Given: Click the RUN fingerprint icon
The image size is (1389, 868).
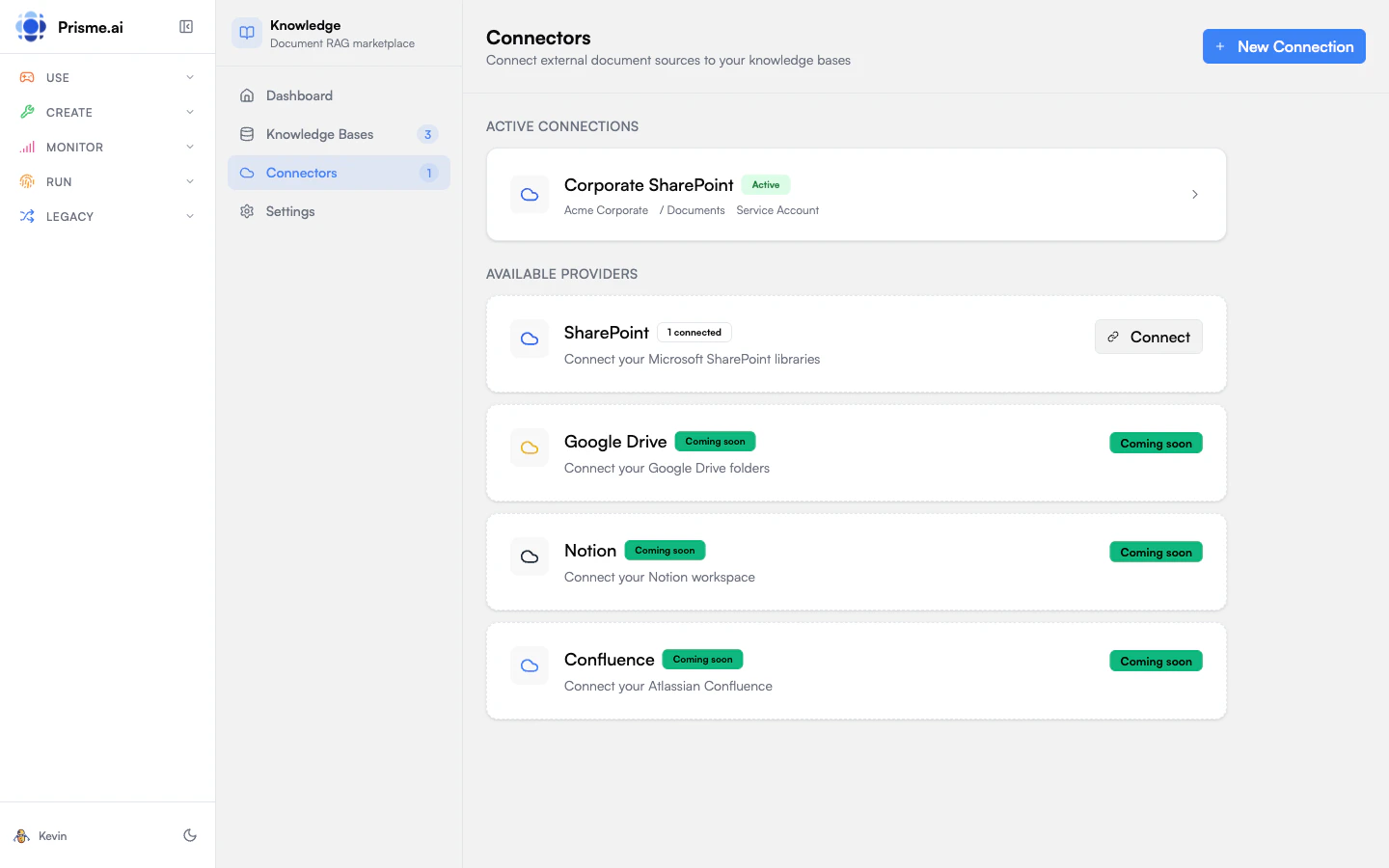Looking at the screenshot, I should click(27, 181).
